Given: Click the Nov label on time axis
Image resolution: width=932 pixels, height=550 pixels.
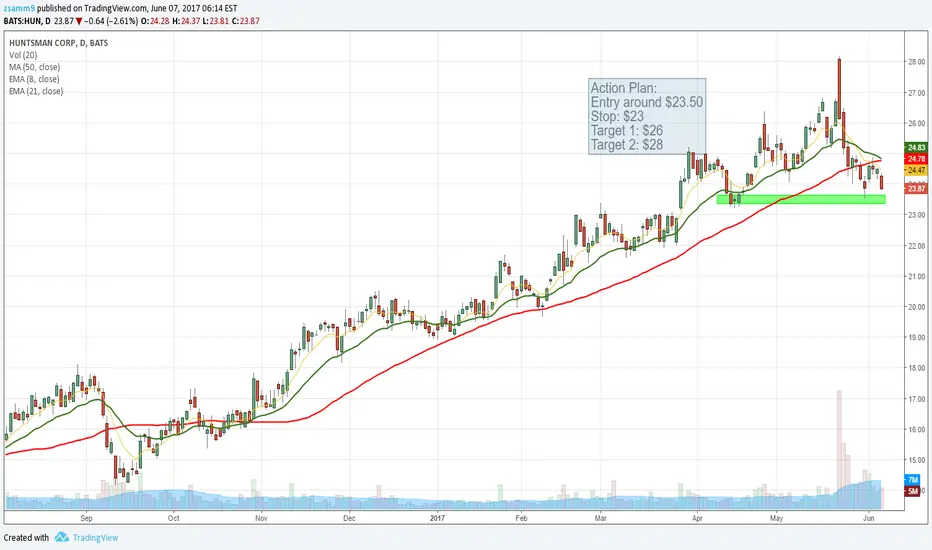Looking at the screenshot, I should tap(261, 518).
